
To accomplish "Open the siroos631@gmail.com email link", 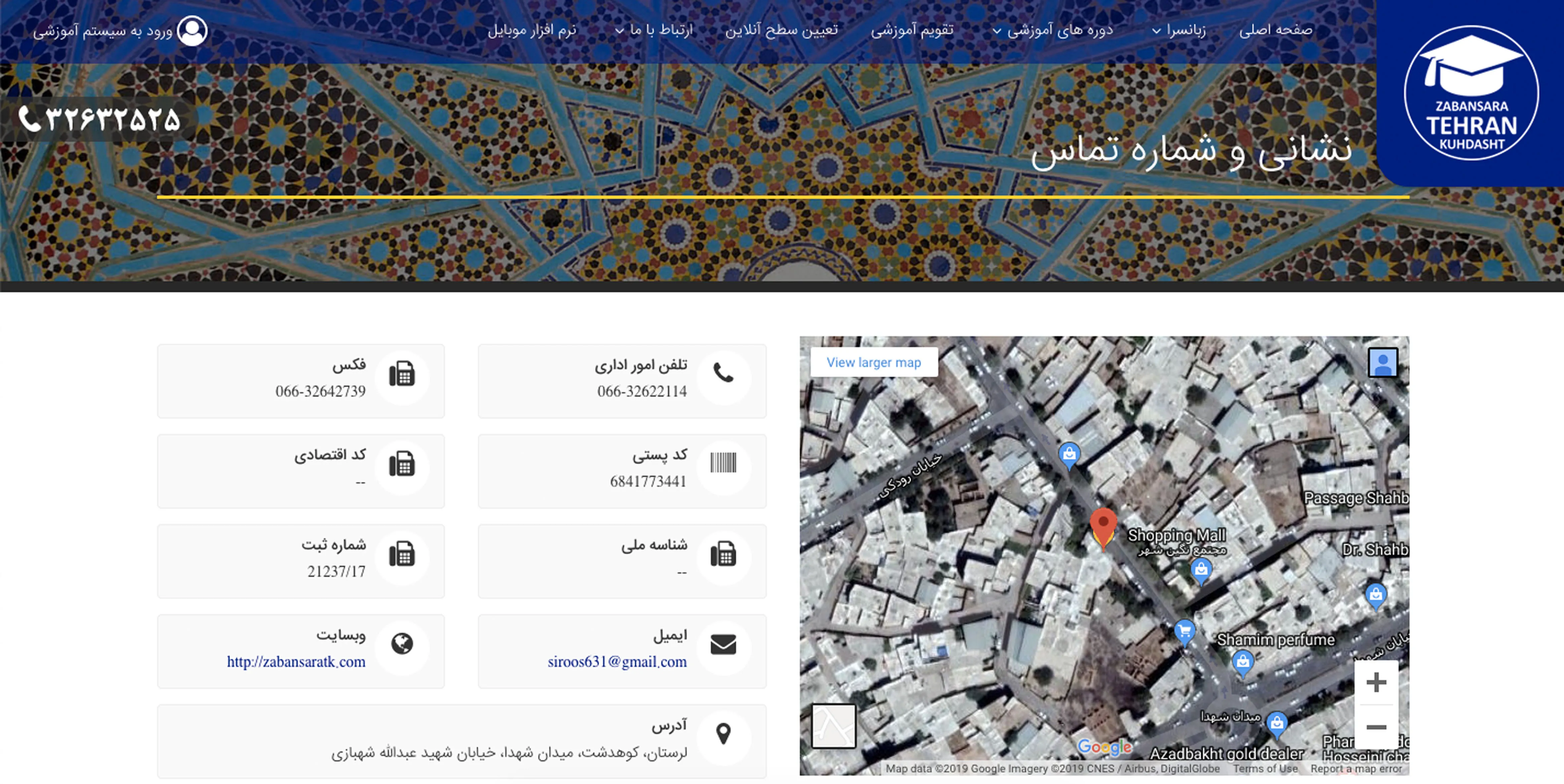I will 617,661.
